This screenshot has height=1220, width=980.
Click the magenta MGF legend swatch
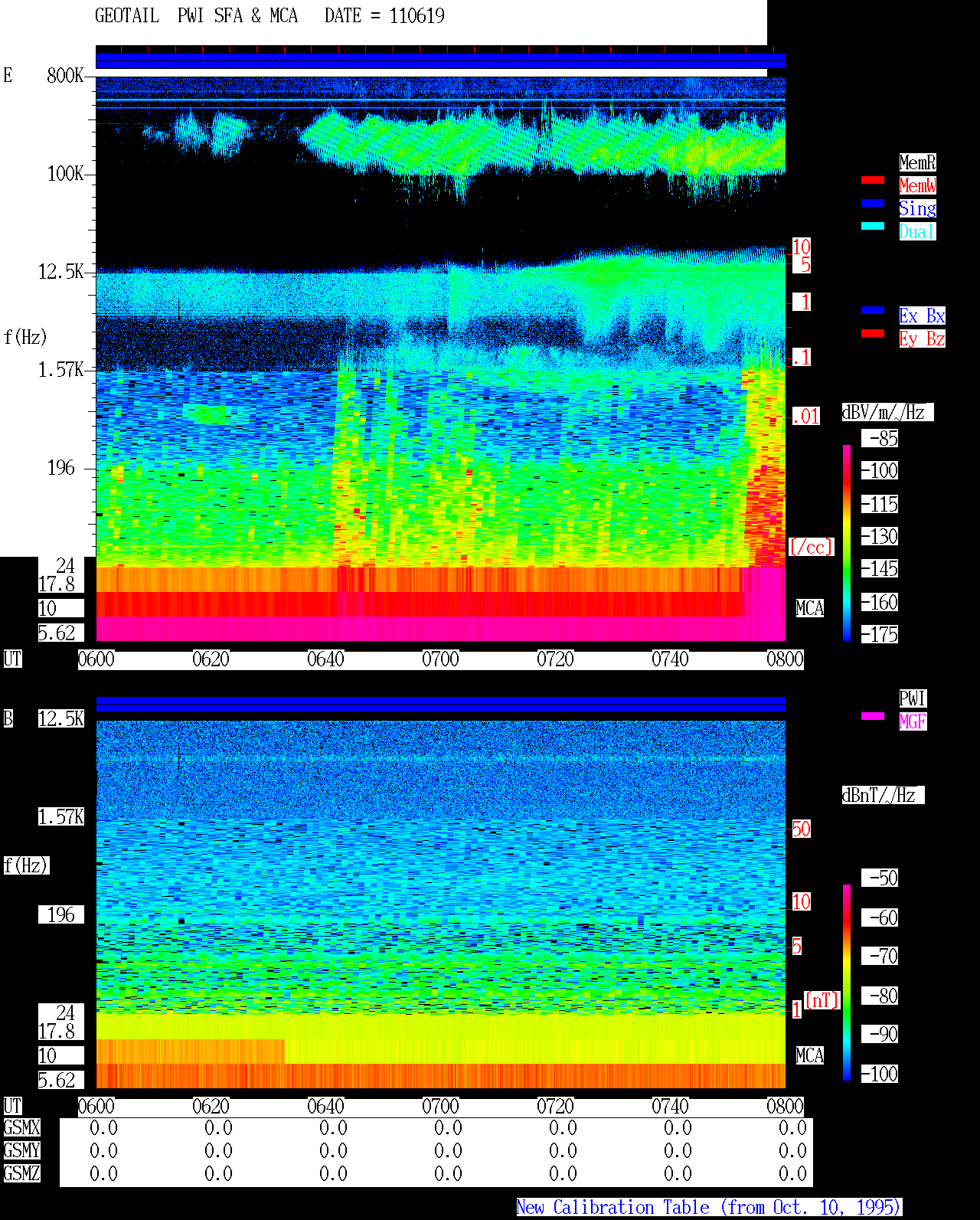[x=873, y=716]
